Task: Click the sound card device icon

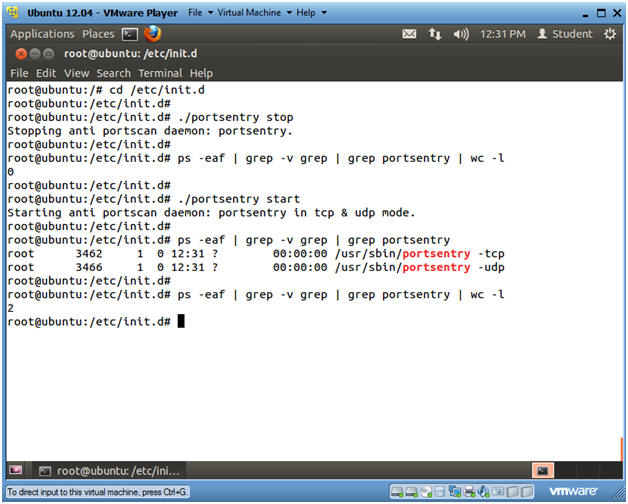Action: (483, 491)
